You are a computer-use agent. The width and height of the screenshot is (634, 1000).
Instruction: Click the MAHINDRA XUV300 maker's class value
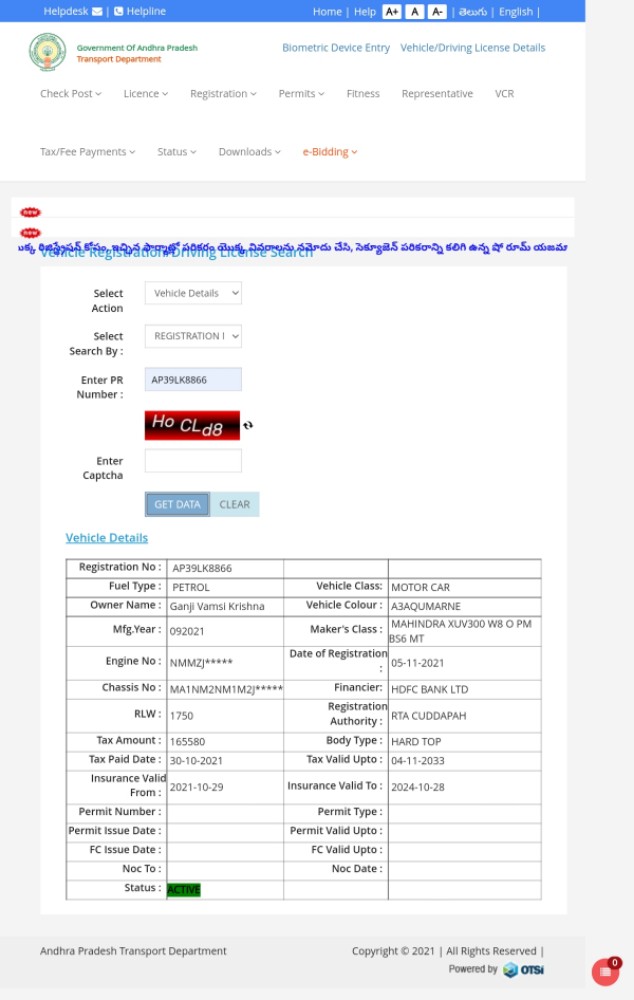461,631
